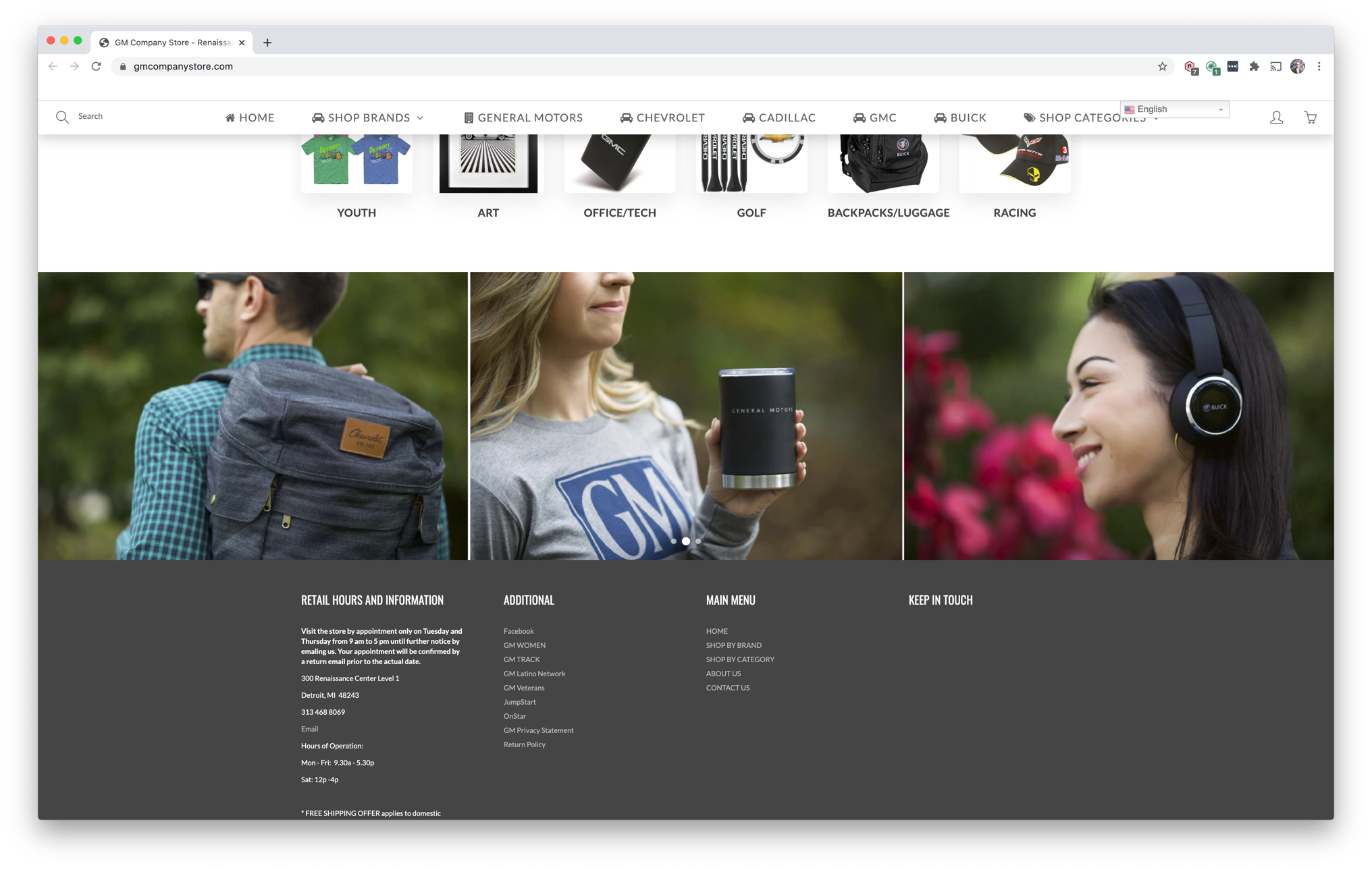The width and height of the screenshot is (1372, 870).
Task: Open the shopping cart icon
Action: (1310, 117)
